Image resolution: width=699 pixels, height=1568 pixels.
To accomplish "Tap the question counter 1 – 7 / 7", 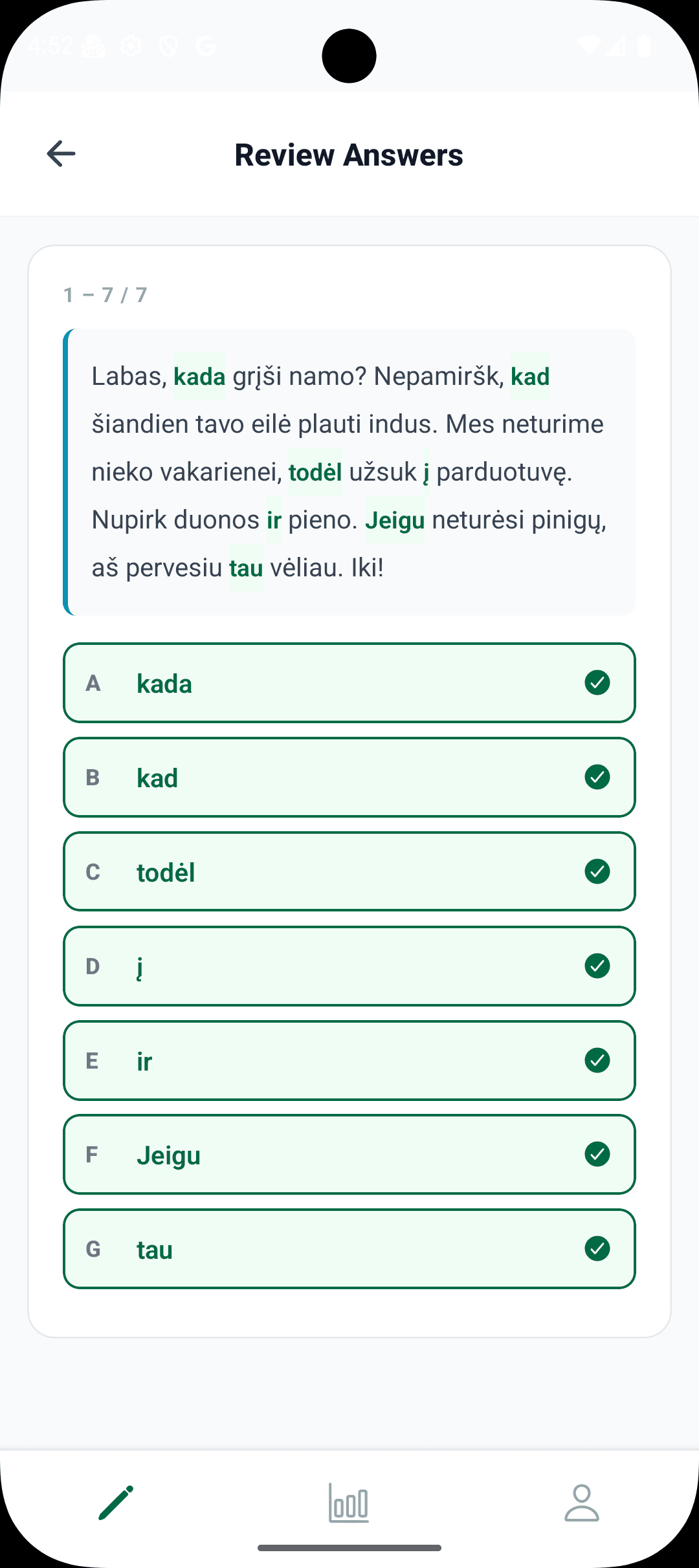I will tap(104, 294).
